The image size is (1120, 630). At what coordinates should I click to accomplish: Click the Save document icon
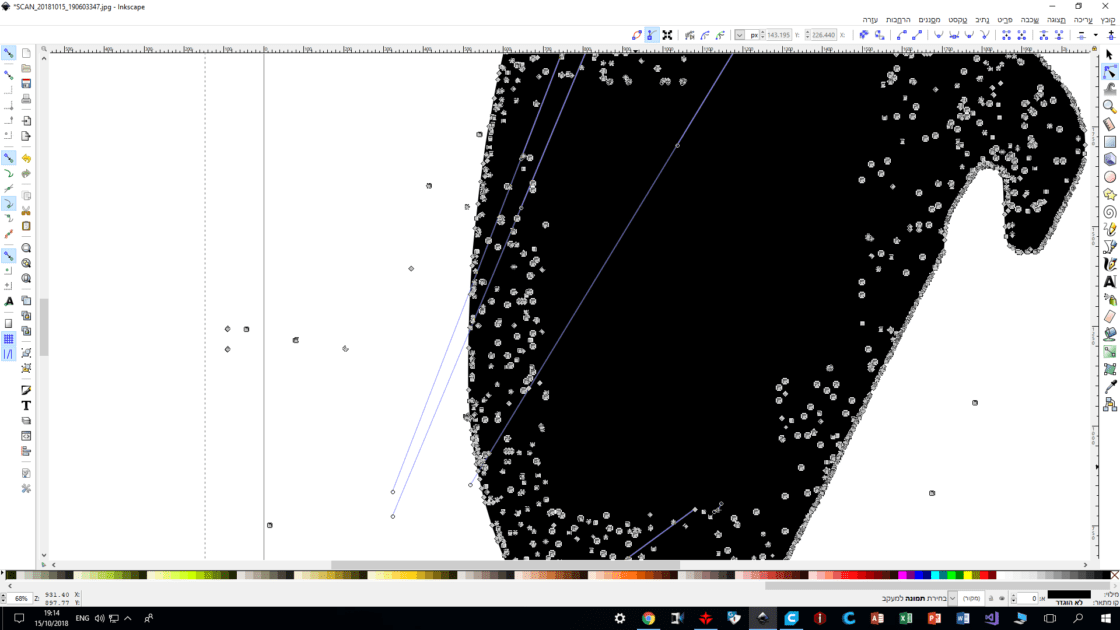(x=26, y=84)
